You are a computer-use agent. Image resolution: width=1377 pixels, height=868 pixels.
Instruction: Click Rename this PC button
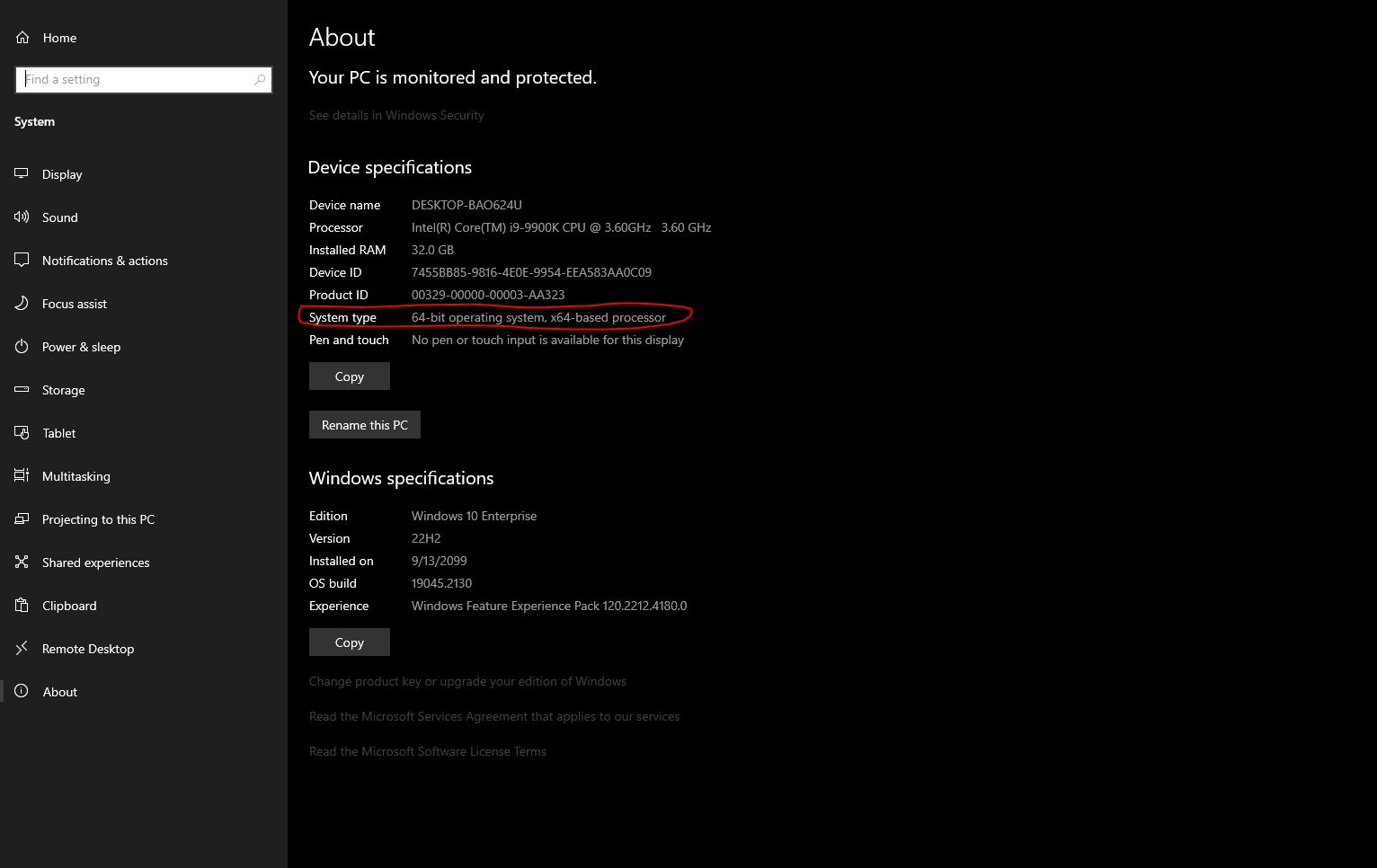[365, 425]
